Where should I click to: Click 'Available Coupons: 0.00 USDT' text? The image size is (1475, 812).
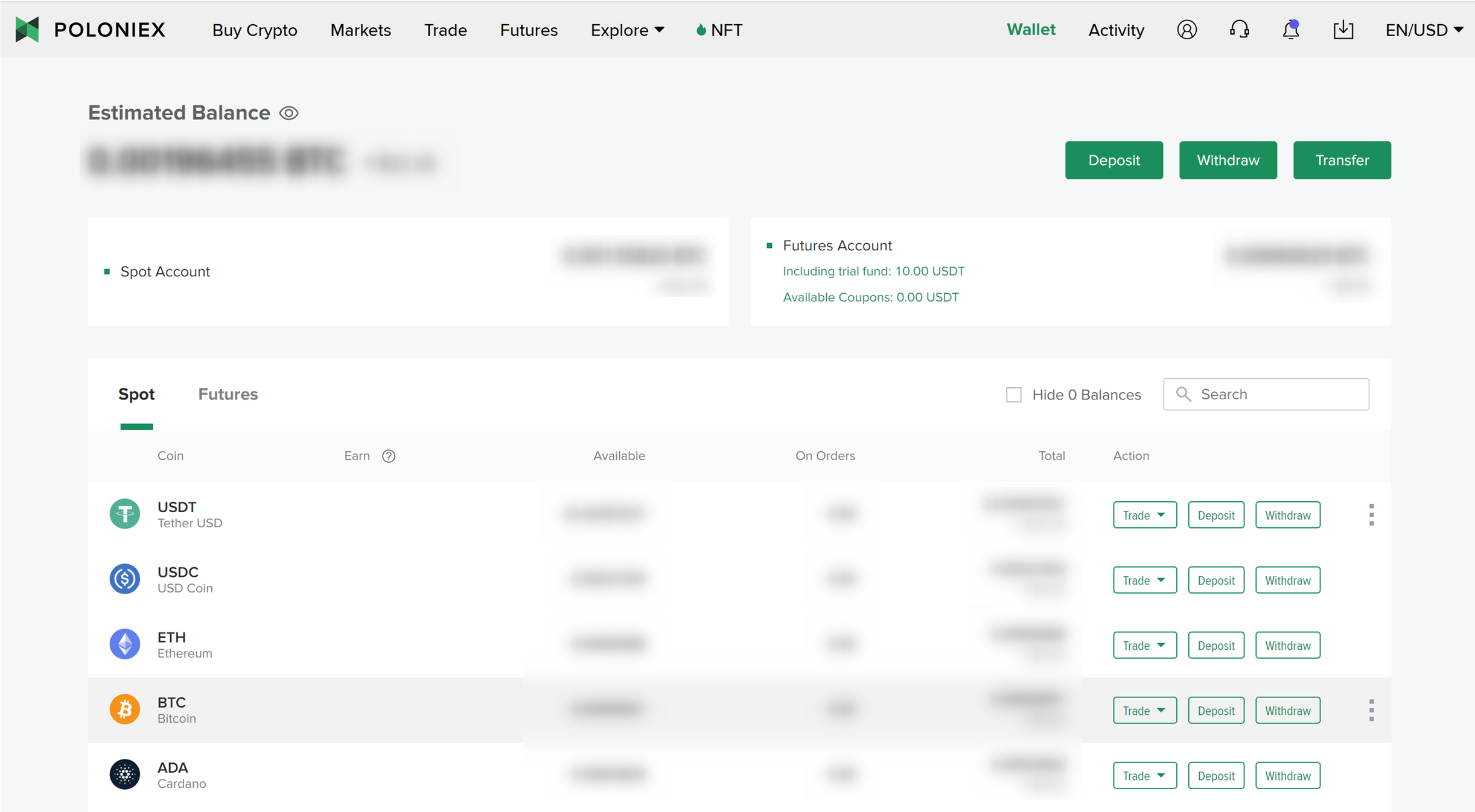870,297
